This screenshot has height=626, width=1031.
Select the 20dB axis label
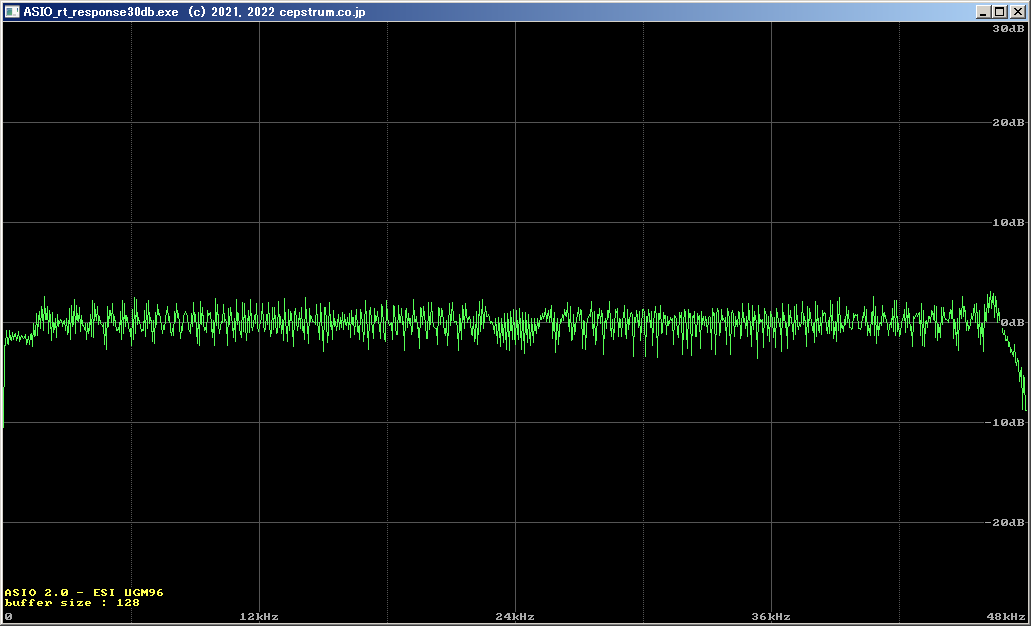coord(1008,123)
